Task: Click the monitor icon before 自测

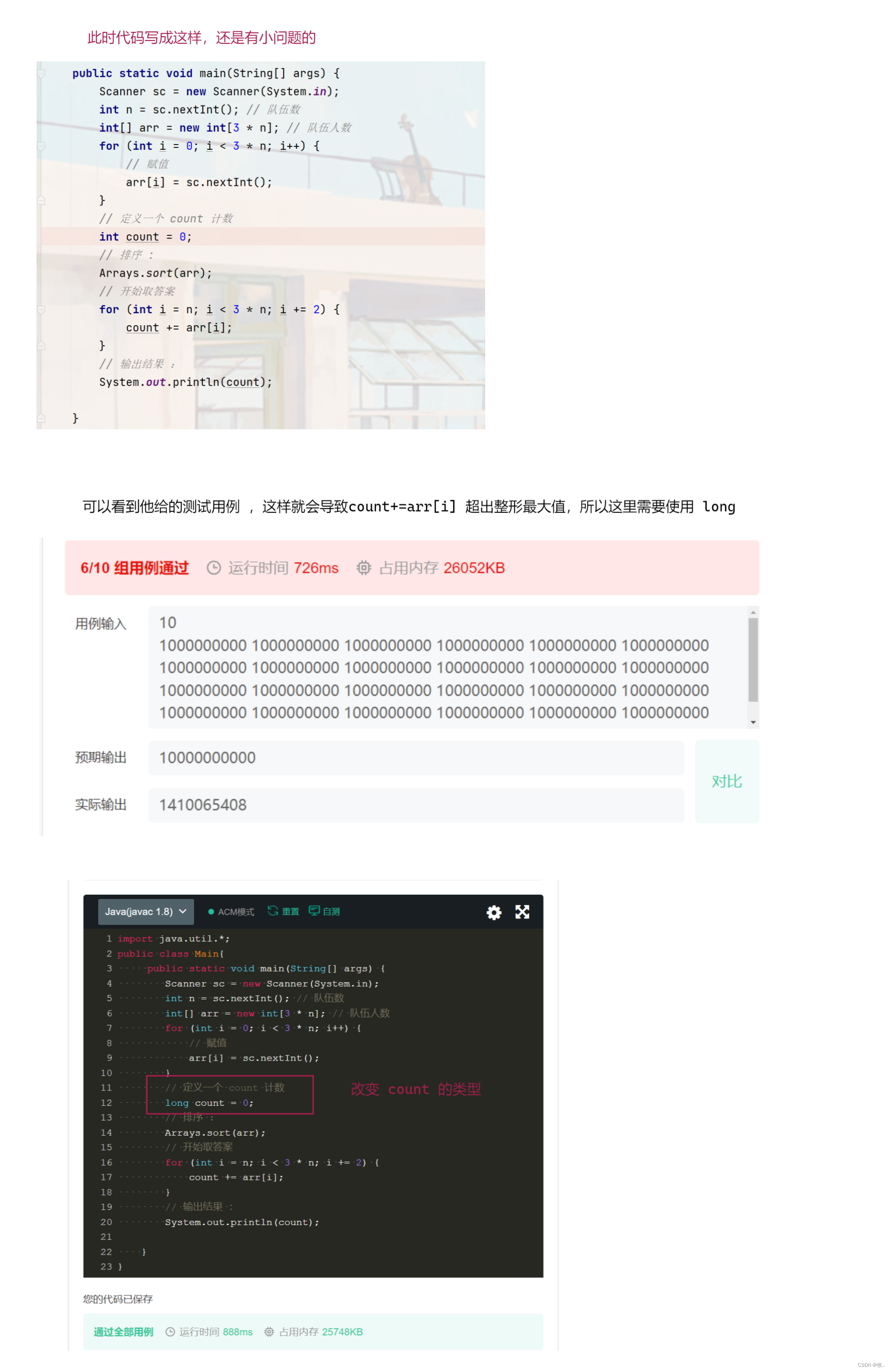Action: pyautogui.click(x=315, y=911)
